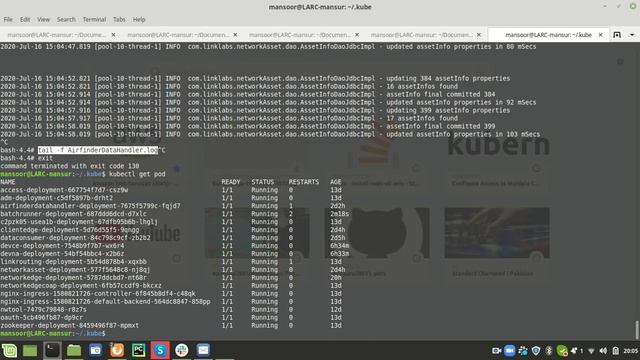Open Skype from the taskbar
This screenshot has height=360, width=640.
[160, 350]
